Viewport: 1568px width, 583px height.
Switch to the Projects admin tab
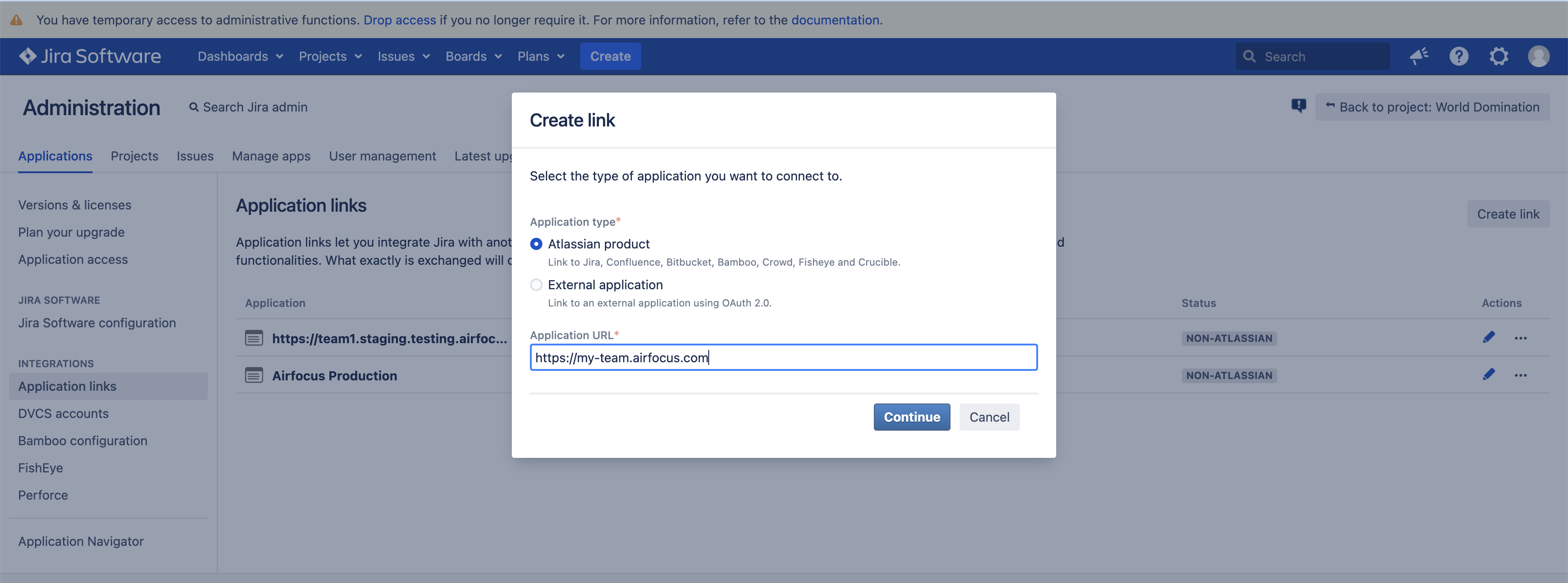[x=134, y=156]
